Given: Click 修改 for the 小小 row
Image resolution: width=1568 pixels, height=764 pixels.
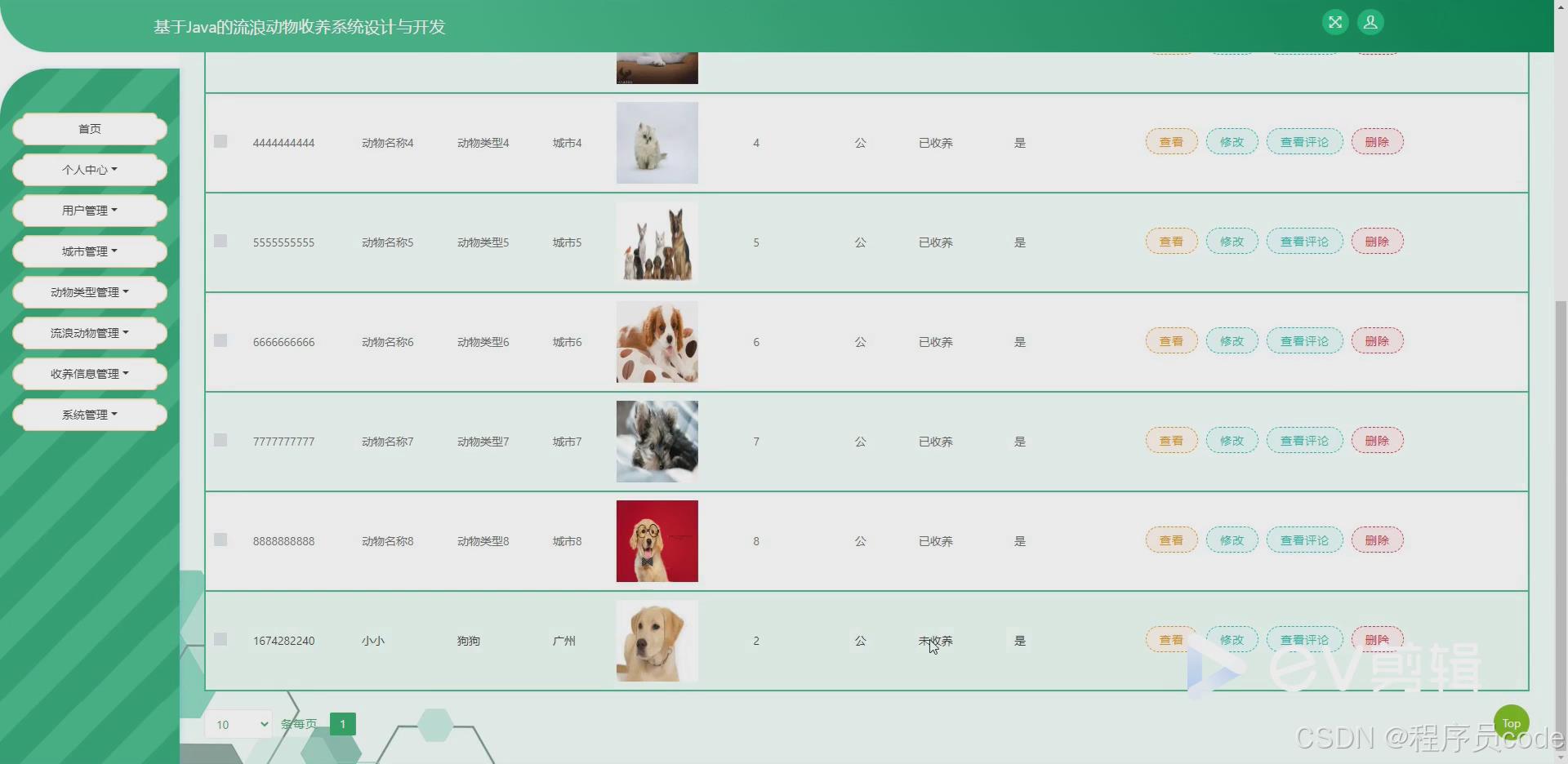Looking at the screenshot, I should click(1232, 640).
